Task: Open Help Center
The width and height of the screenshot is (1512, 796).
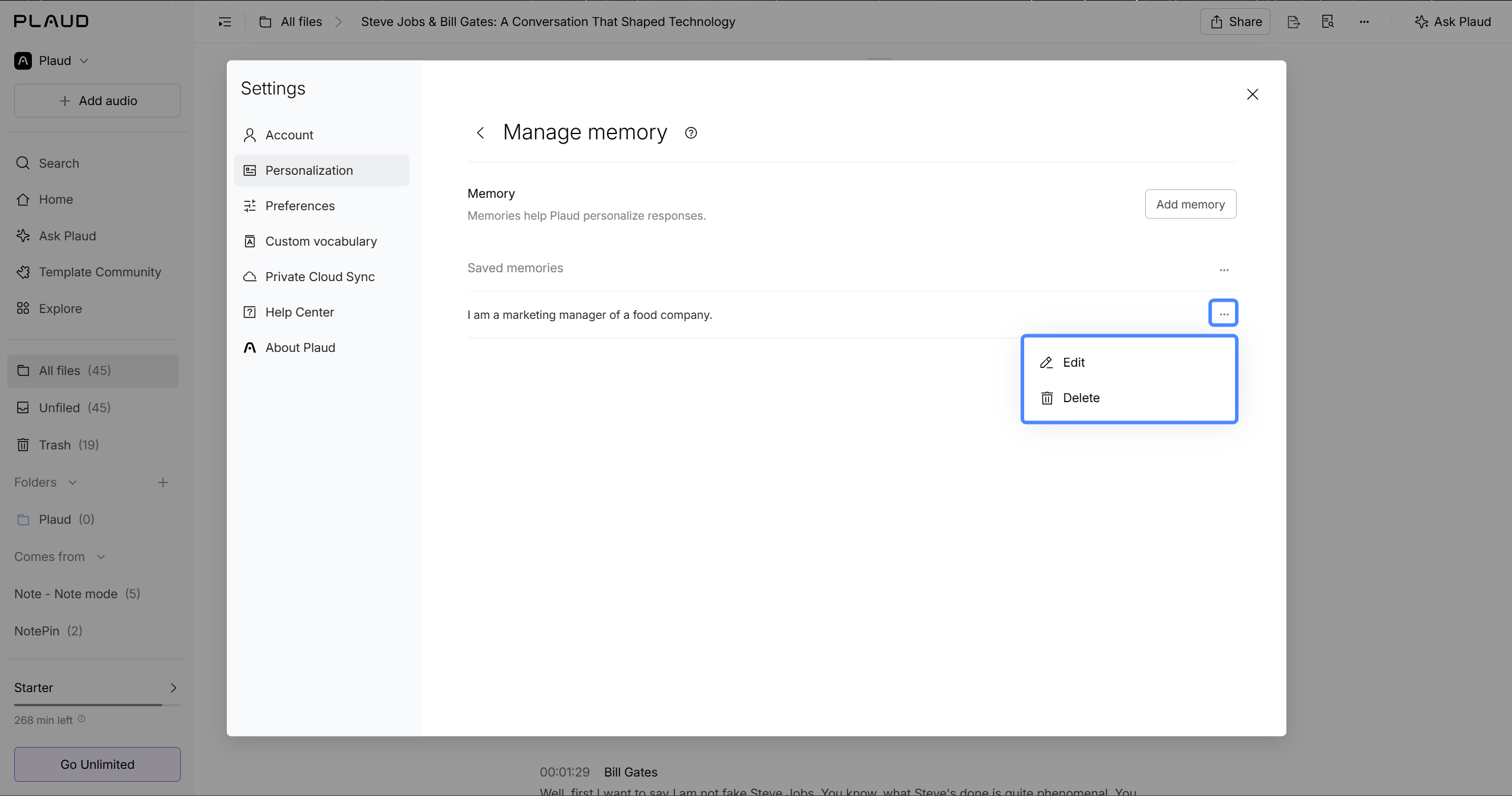Action: pos(321,312)
